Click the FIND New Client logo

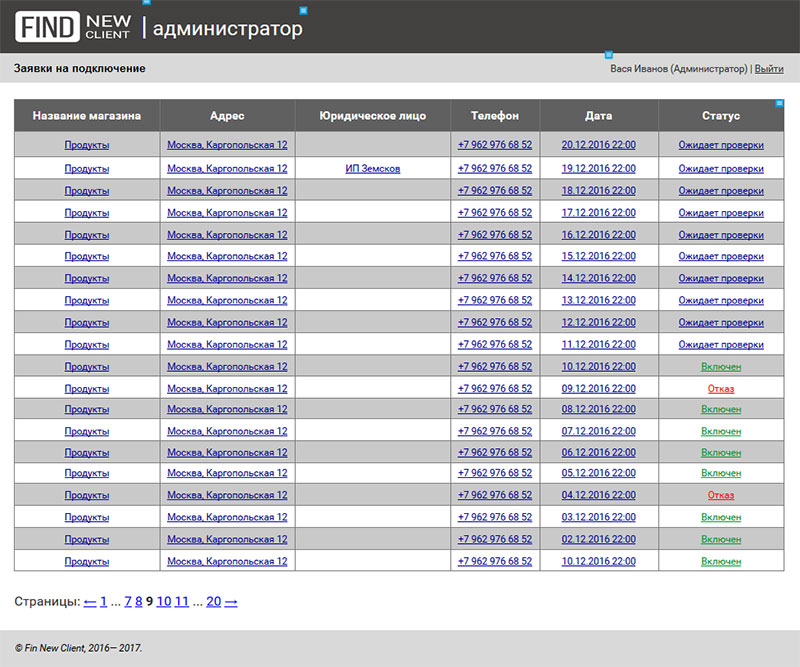point(72,27)
